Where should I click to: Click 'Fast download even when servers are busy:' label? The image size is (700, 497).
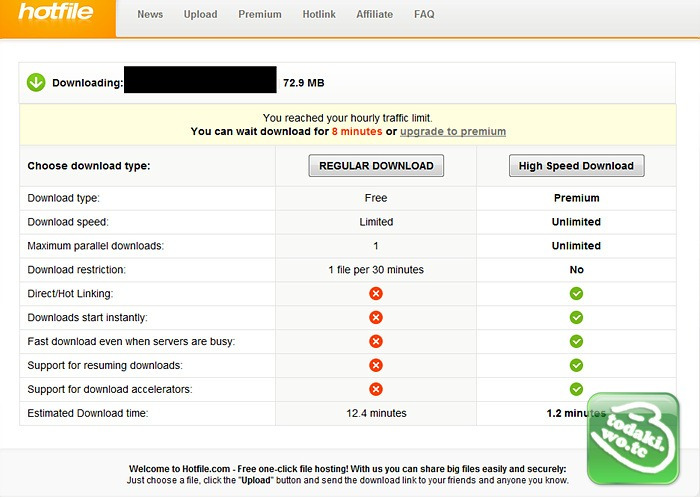coord(131,341)
